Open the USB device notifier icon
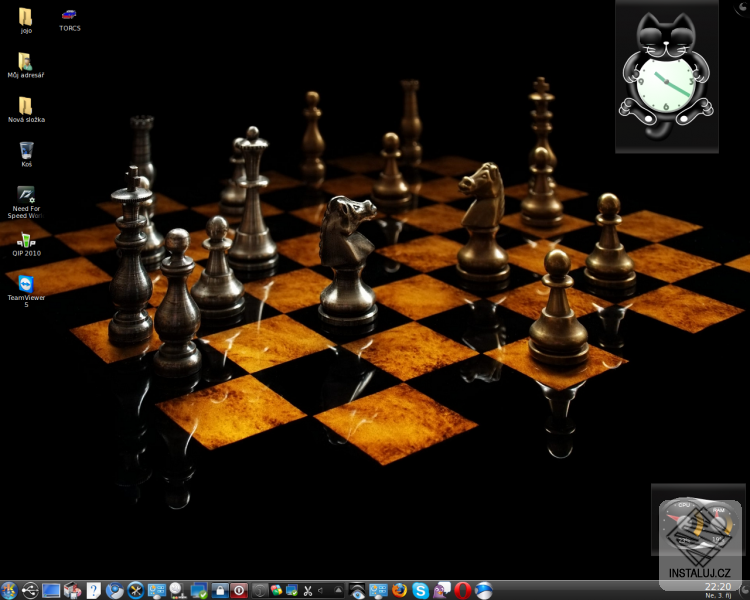 click(x=30, y=590)
